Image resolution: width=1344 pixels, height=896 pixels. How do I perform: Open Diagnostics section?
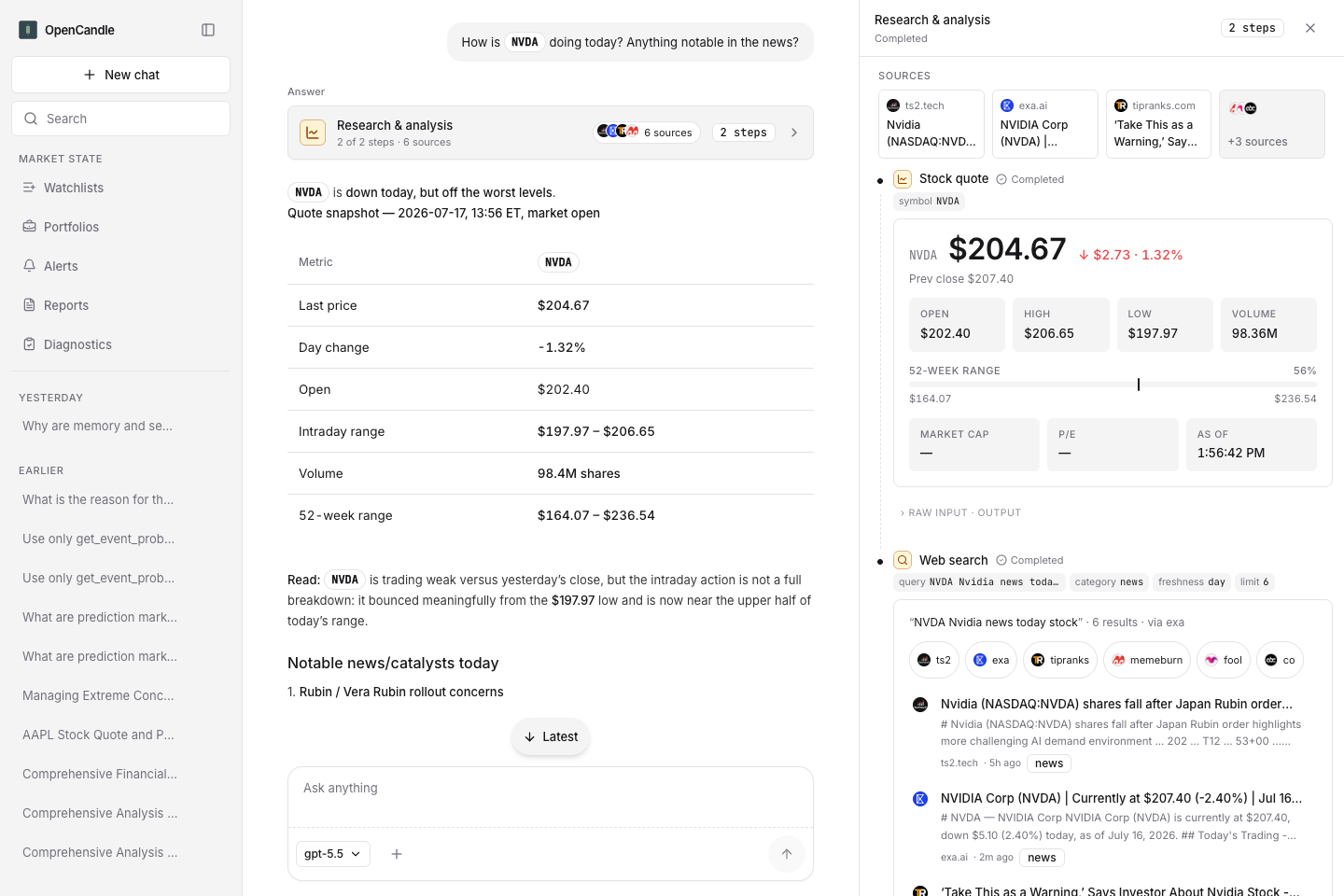pyautogui.click(x=121, y=344)
